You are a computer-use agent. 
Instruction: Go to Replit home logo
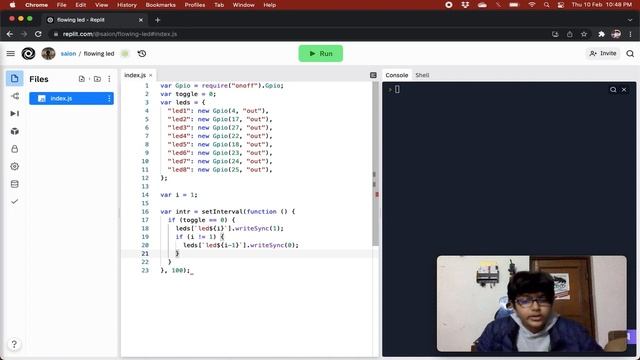click(28, 53)
